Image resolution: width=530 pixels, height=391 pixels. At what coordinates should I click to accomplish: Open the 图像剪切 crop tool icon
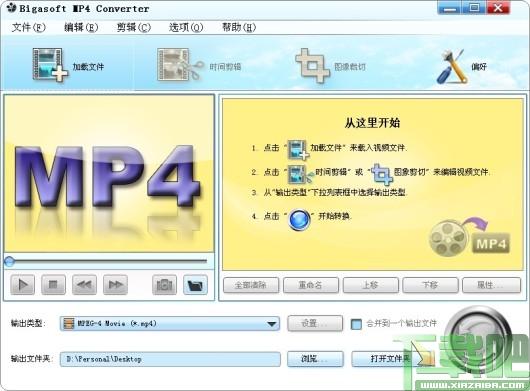coord(312,66)
